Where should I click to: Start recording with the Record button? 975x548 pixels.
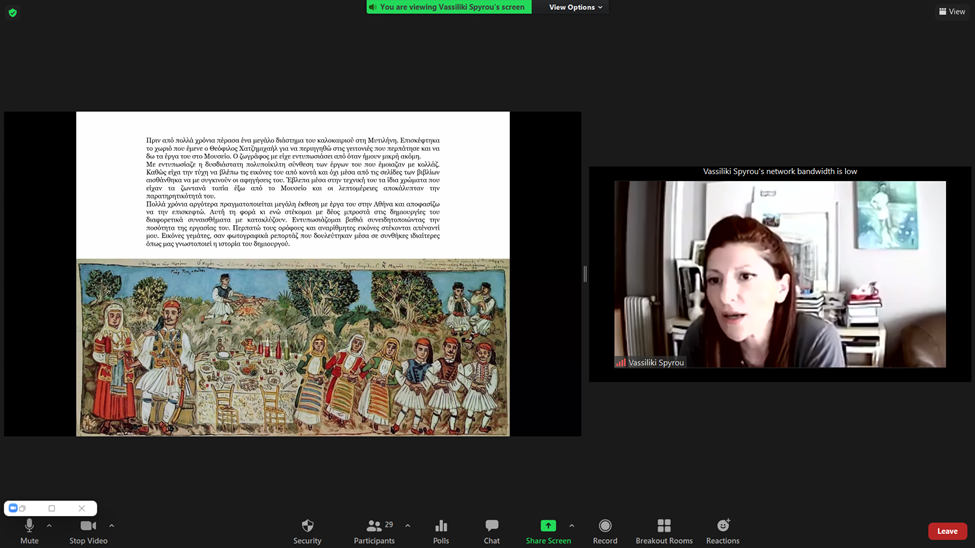pyautogui.click(x=605, y=532)
